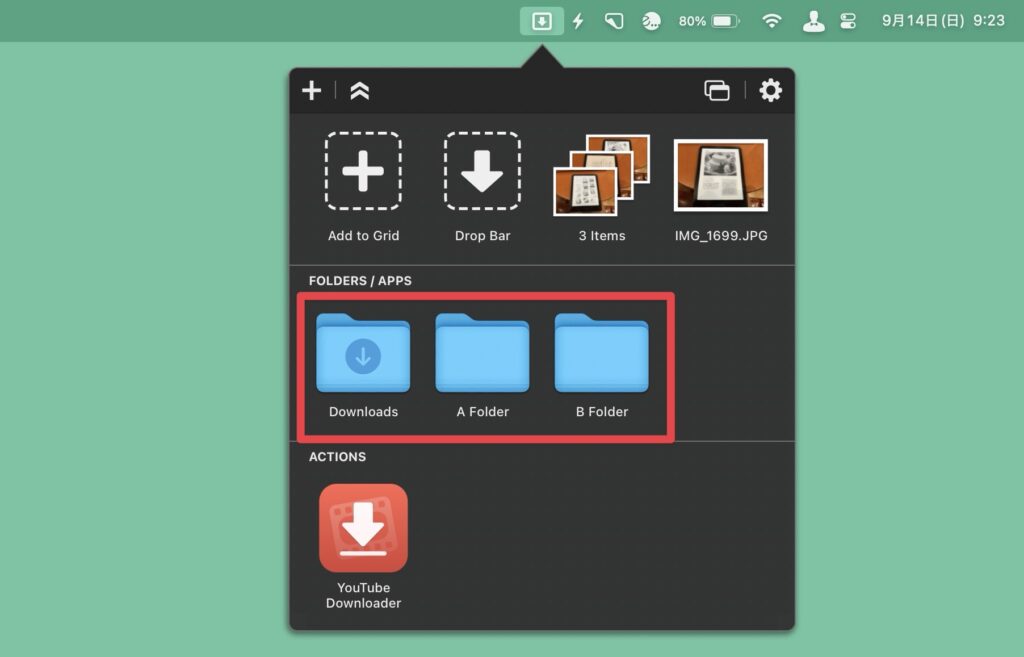
Task: Open Dropzone settings via the gear icon
Action: [x=770, y=91]
